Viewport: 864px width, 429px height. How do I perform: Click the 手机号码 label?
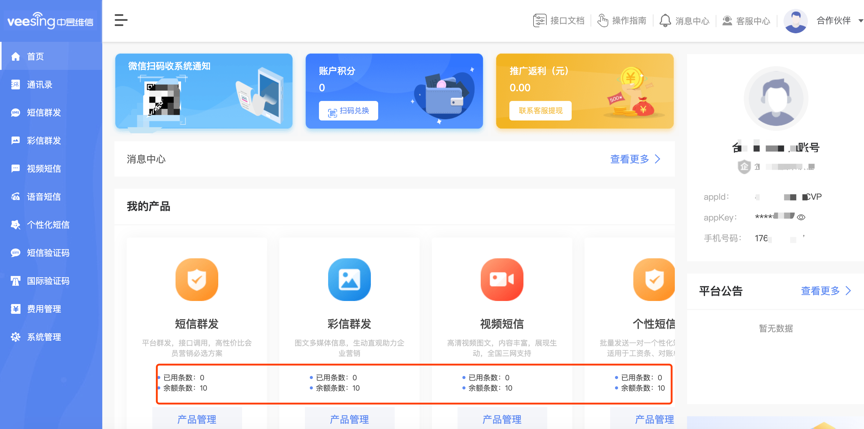pos(723,238)
